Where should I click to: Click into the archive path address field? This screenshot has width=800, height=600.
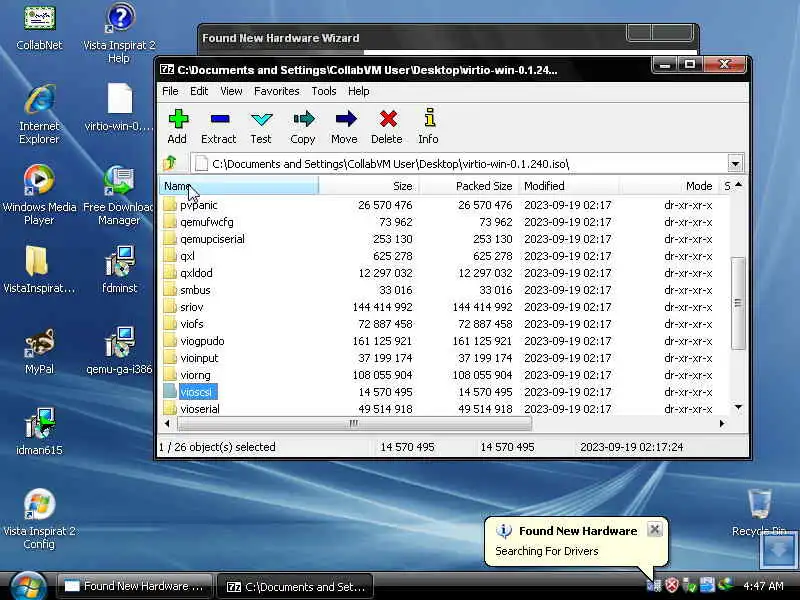(459, 164)
